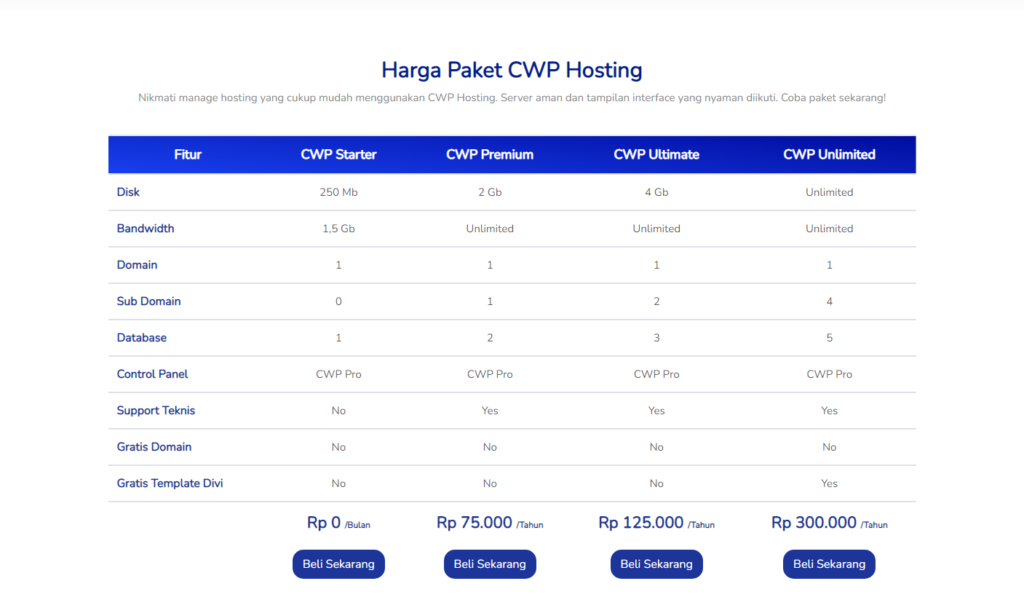Click the 'Gratis Template Divi' row label

(170, 483)
